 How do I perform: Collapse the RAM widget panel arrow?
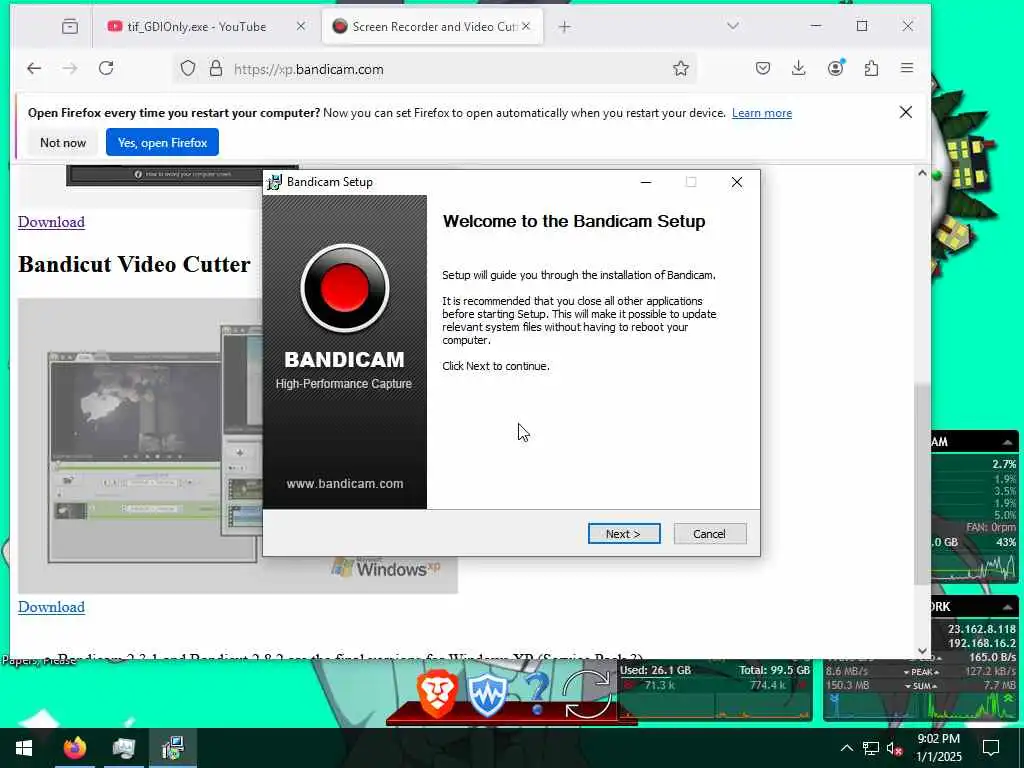point(1008,443)
